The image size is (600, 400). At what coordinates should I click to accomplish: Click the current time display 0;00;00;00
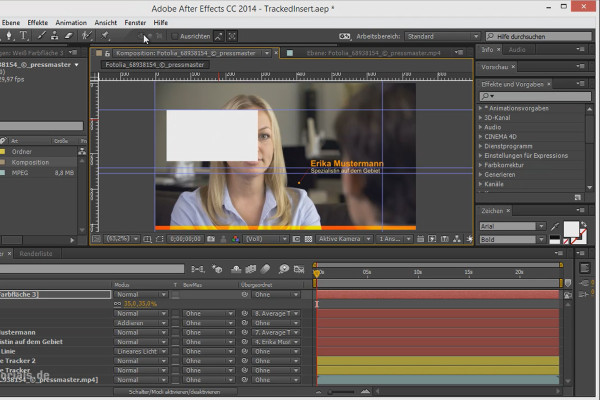186,239
